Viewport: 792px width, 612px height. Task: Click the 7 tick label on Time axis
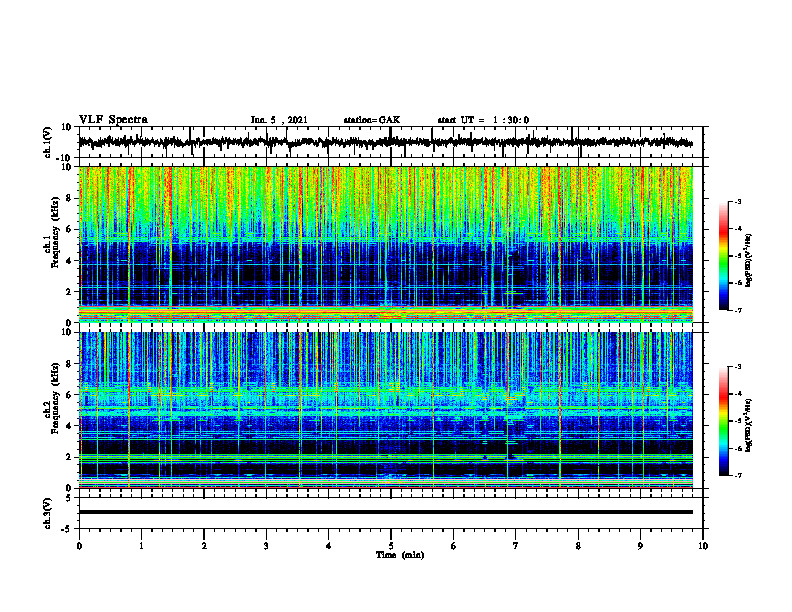516,546
